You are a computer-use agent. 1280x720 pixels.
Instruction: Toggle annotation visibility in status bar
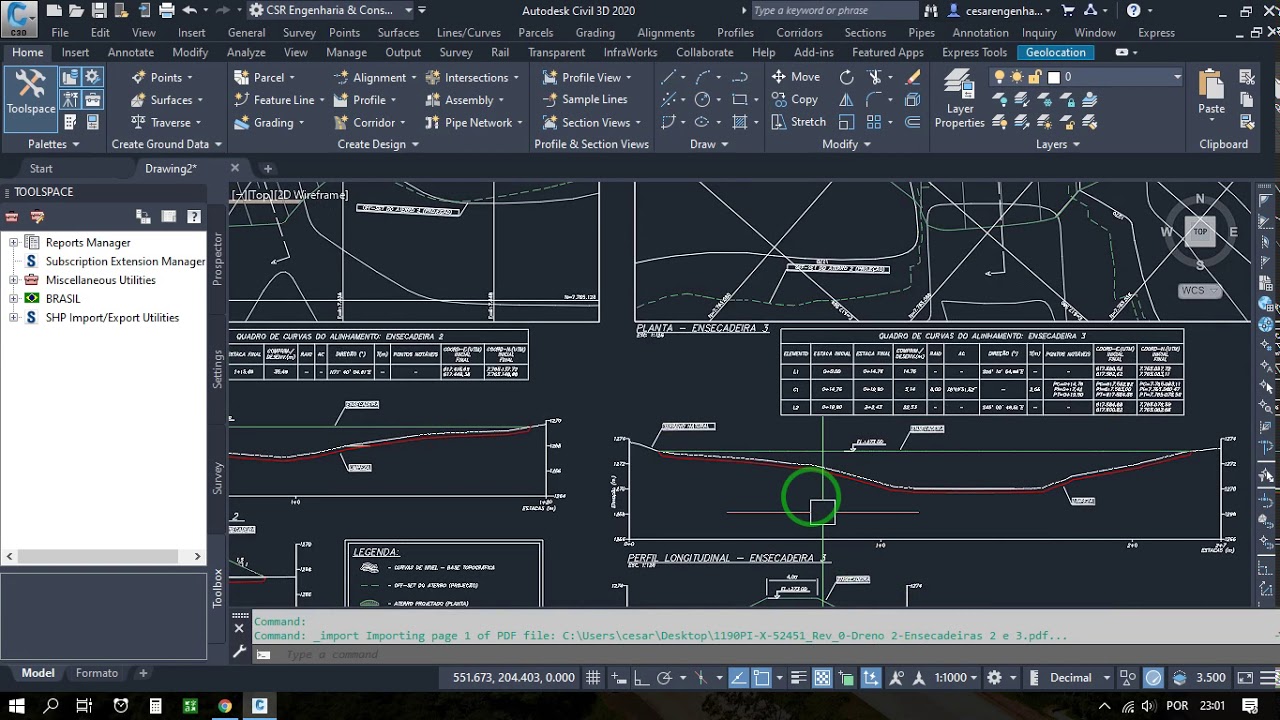click(x=896, y=677)
